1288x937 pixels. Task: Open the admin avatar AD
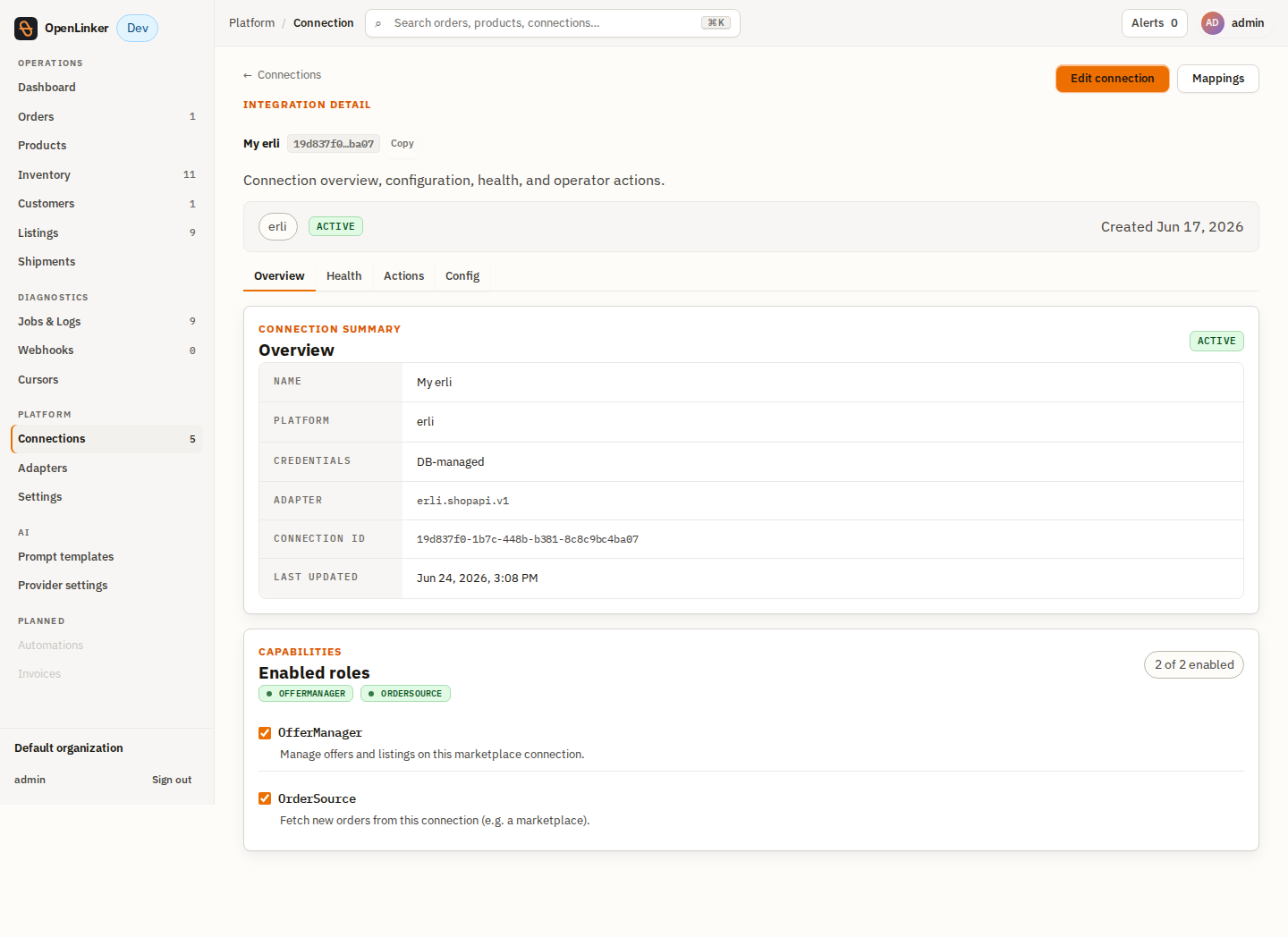click(x=1212, y=23)
